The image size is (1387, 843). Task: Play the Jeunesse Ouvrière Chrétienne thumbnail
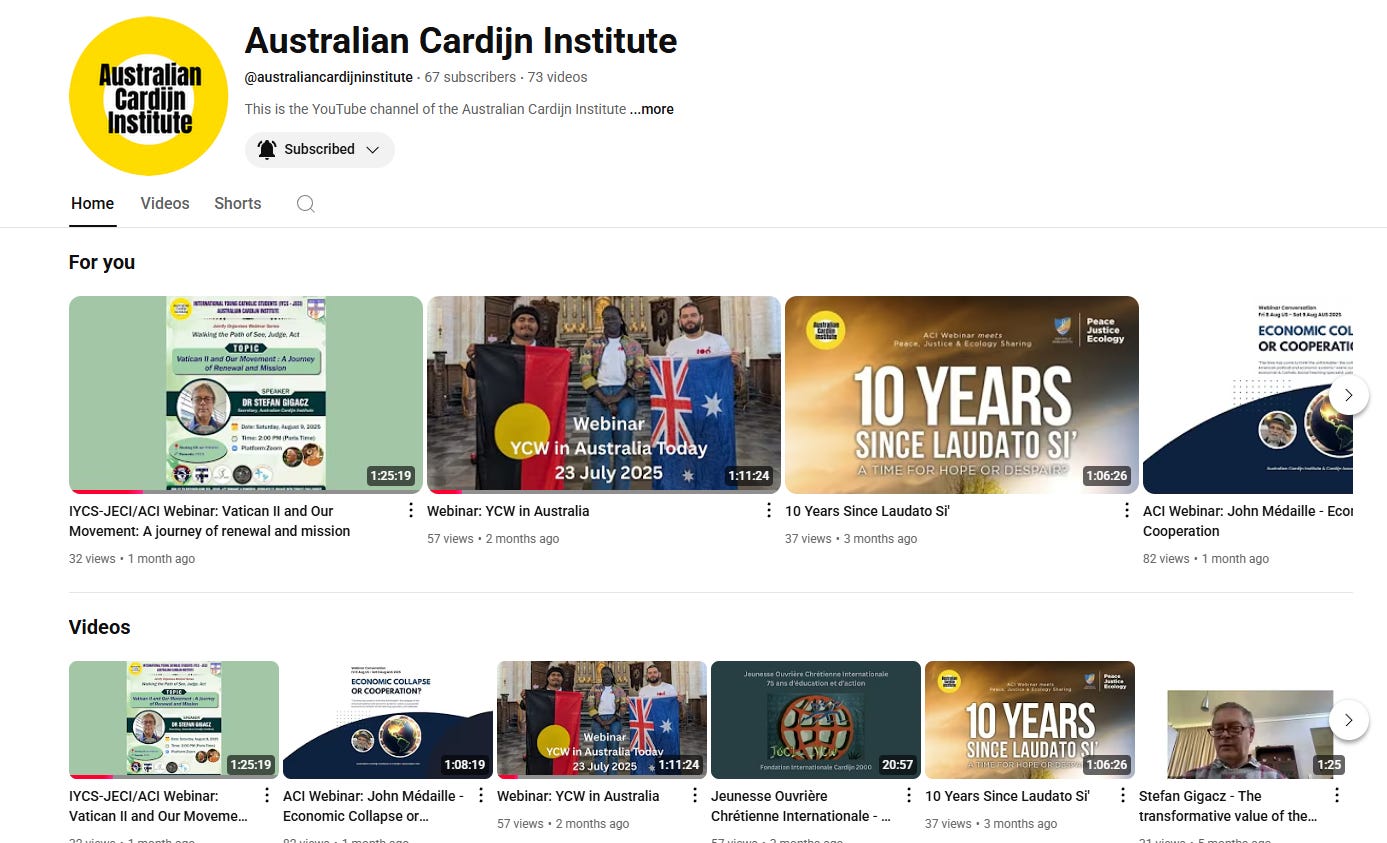pyautogui.click(x=816, y=720)
